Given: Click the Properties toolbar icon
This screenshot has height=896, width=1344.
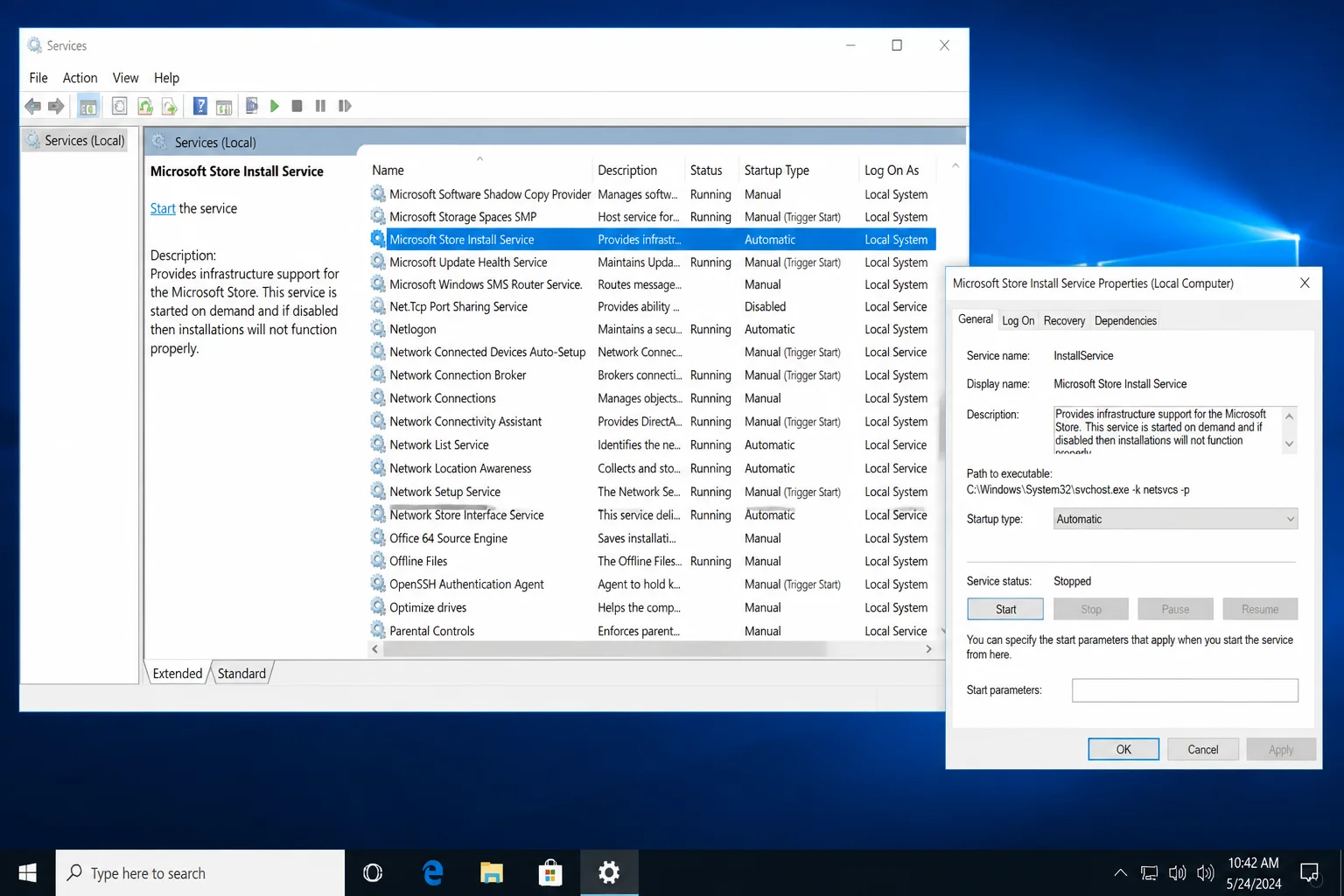Looking at the screenshot, I should [x=120, y=106].
